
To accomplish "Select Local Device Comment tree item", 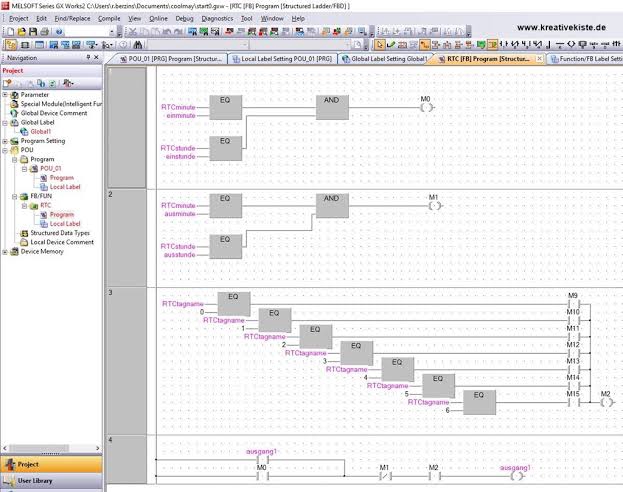I will click(x=62, y=242).
